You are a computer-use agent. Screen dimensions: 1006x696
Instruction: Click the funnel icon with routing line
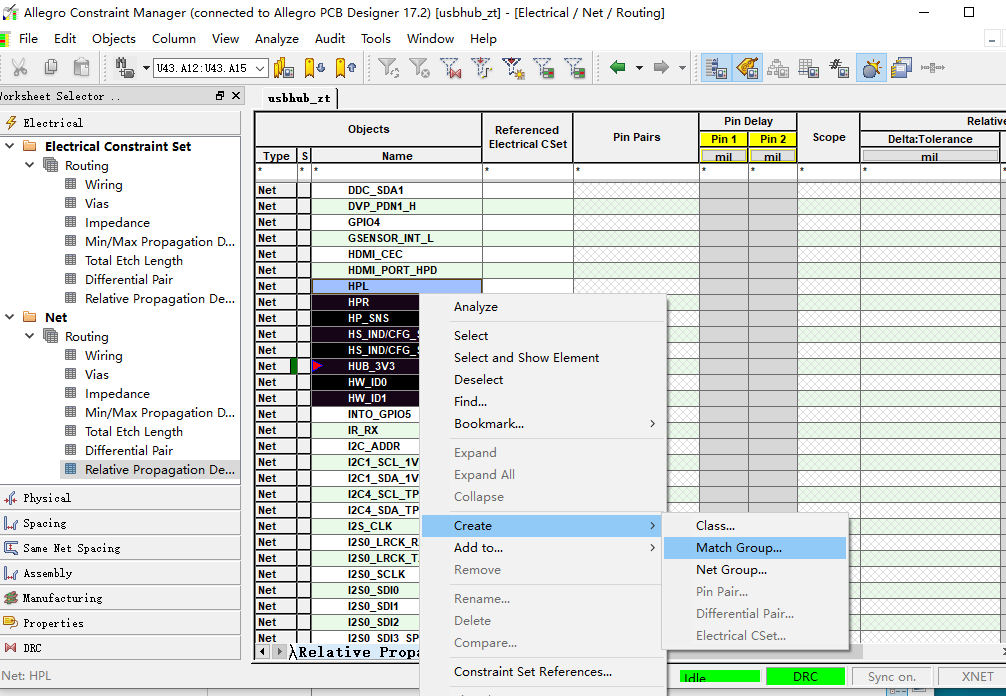[481, 67]
